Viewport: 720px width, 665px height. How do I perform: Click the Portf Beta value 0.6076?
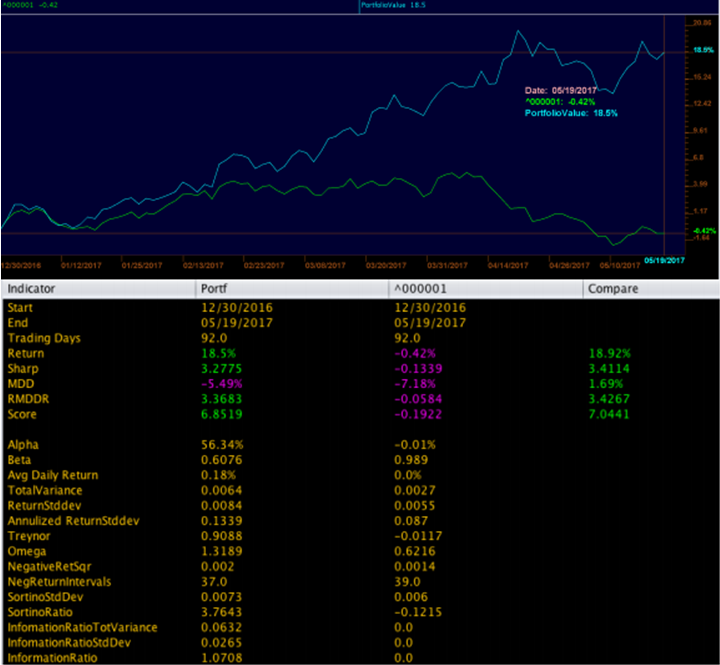[x=222, y=460]
